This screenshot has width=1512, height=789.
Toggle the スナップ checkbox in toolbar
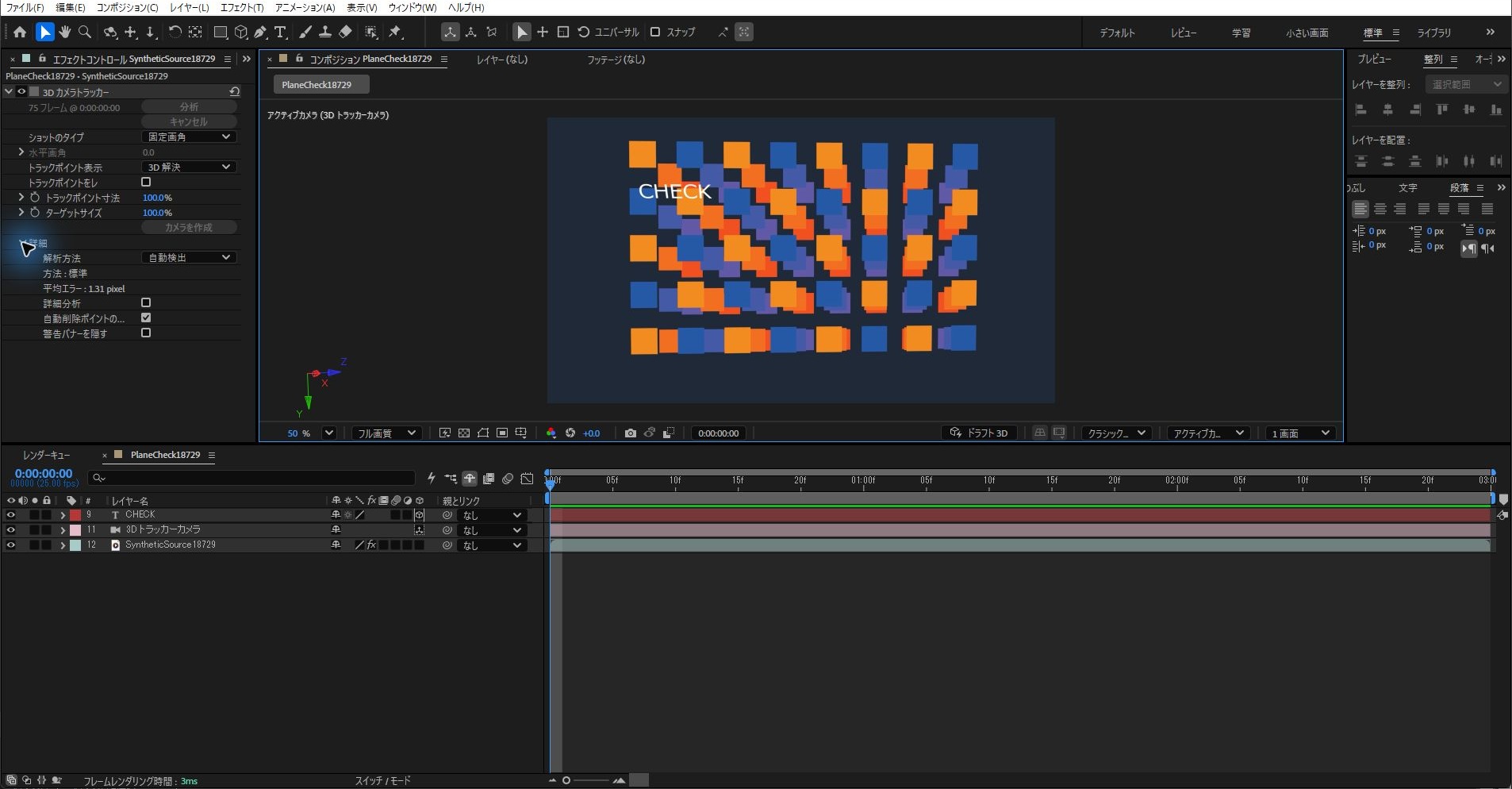(x=655, y=32)
